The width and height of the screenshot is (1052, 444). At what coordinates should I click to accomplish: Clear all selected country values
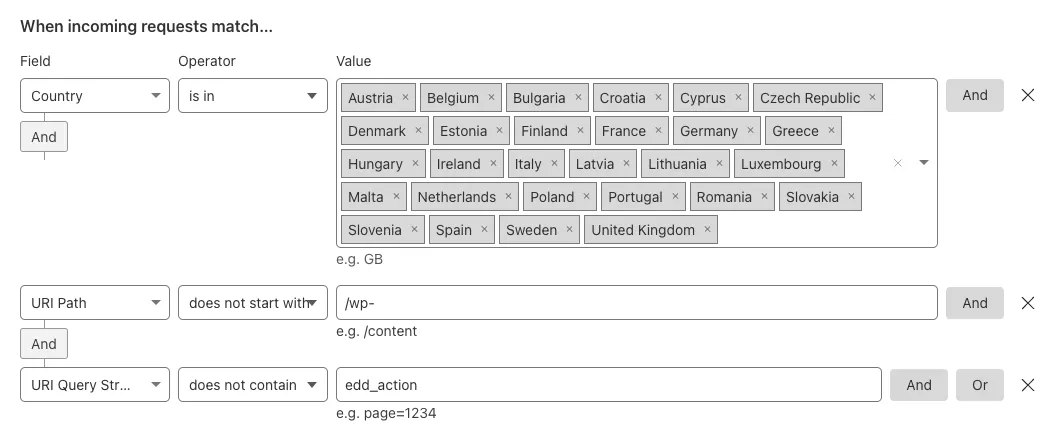[898, 163]
